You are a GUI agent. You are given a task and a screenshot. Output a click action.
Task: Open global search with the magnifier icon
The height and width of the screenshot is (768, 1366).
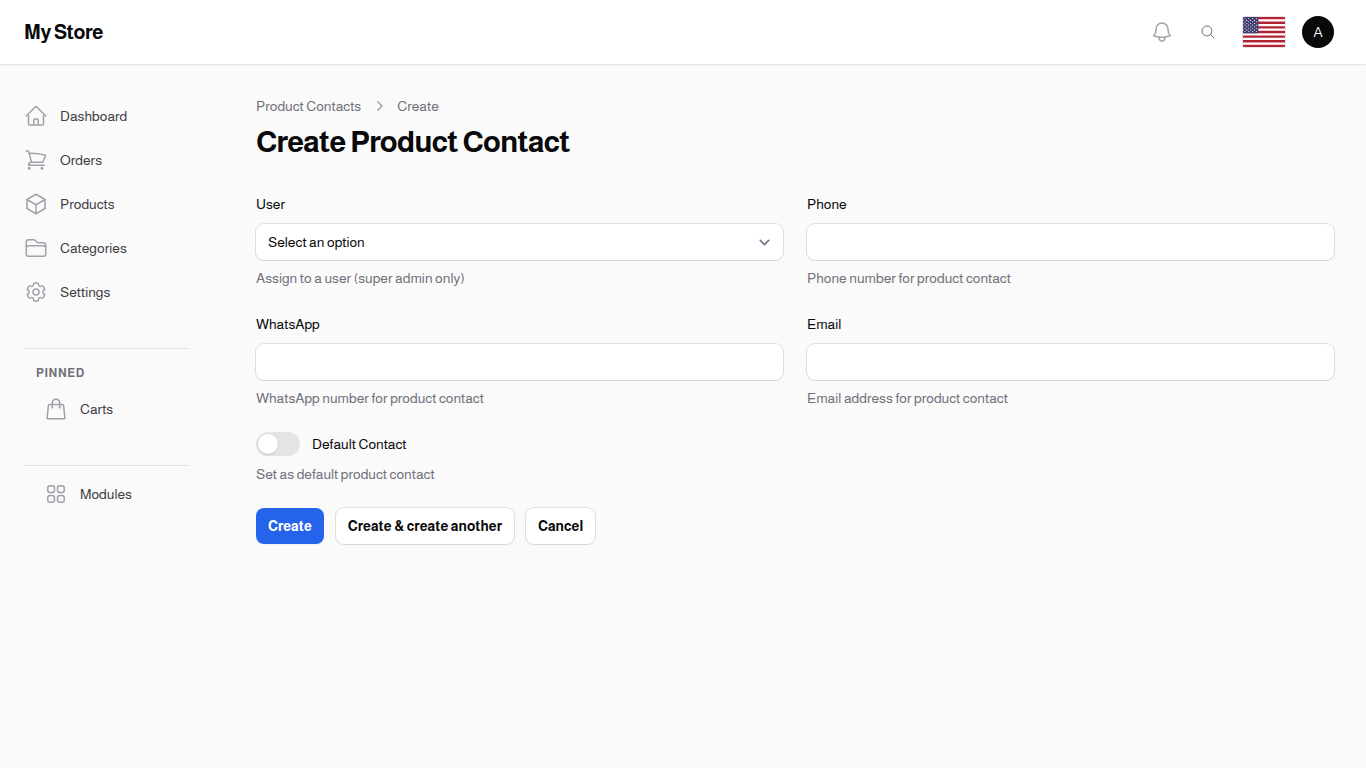(x=1208, y=31)
